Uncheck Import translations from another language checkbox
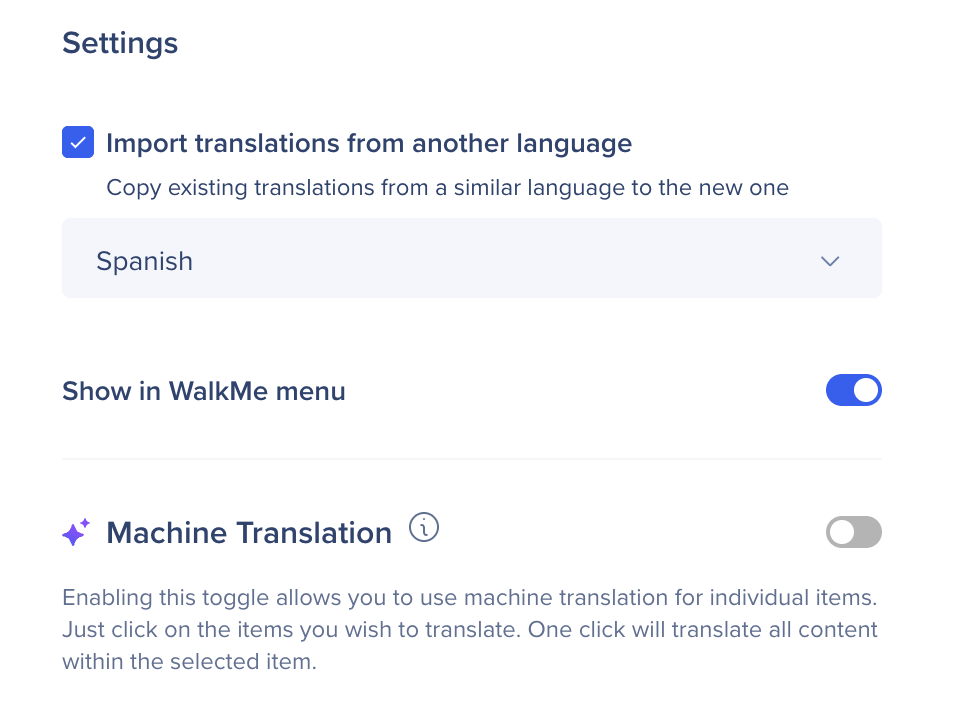This screenshot has height=708, width=958. point(78,143)
